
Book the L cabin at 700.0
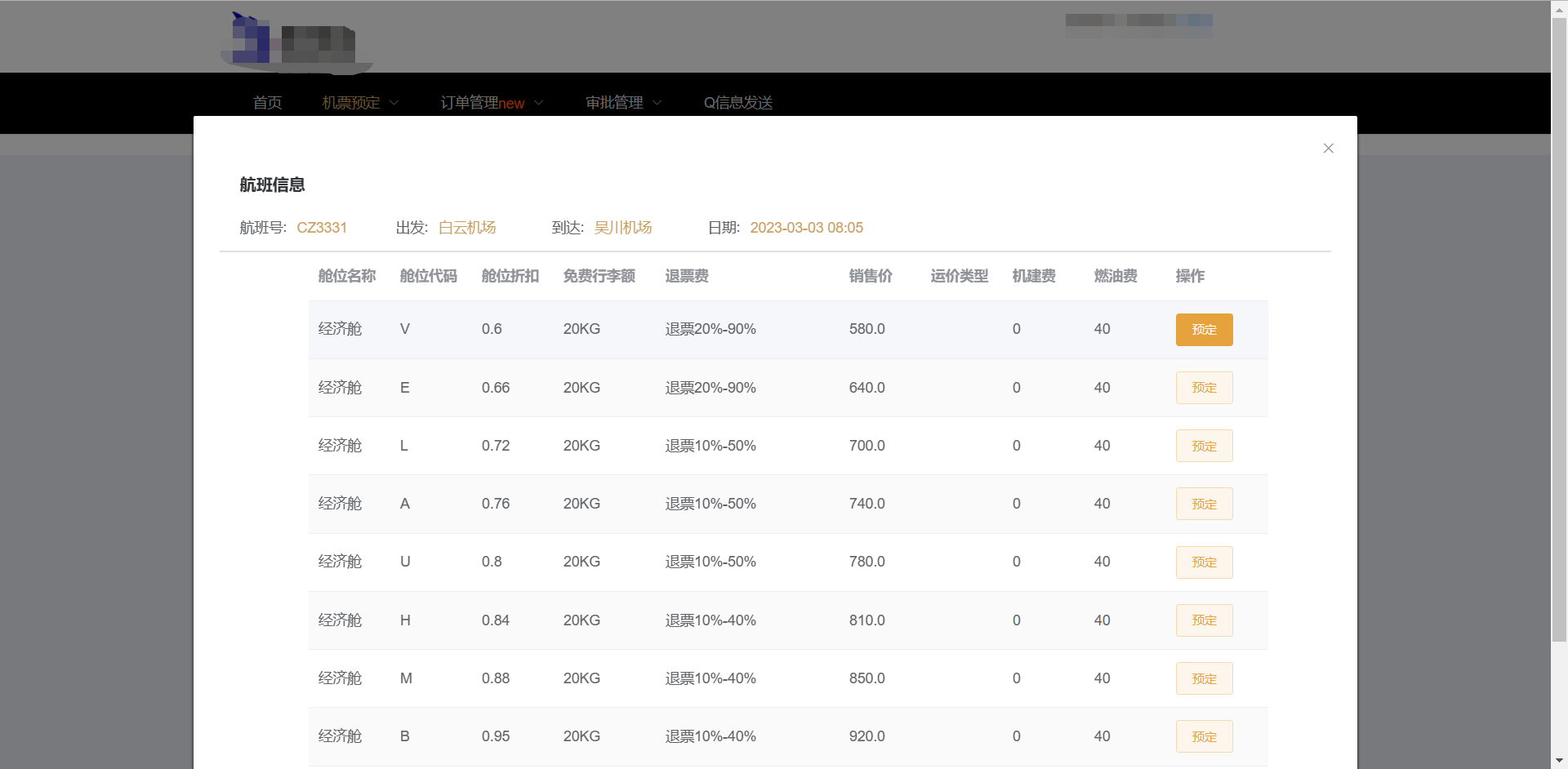pos(1204,446)
